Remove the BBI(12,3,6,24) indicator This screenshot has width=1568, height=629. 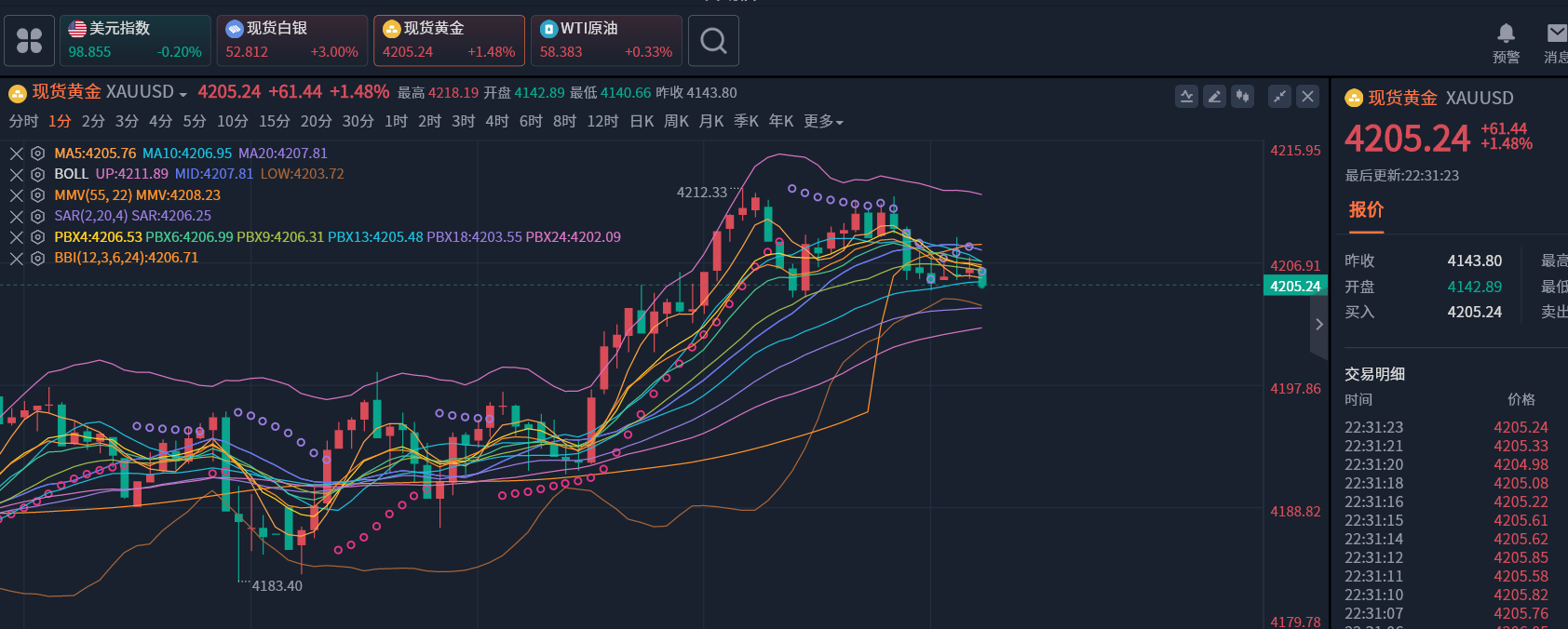pyautogui.click(x=17, y=258)
